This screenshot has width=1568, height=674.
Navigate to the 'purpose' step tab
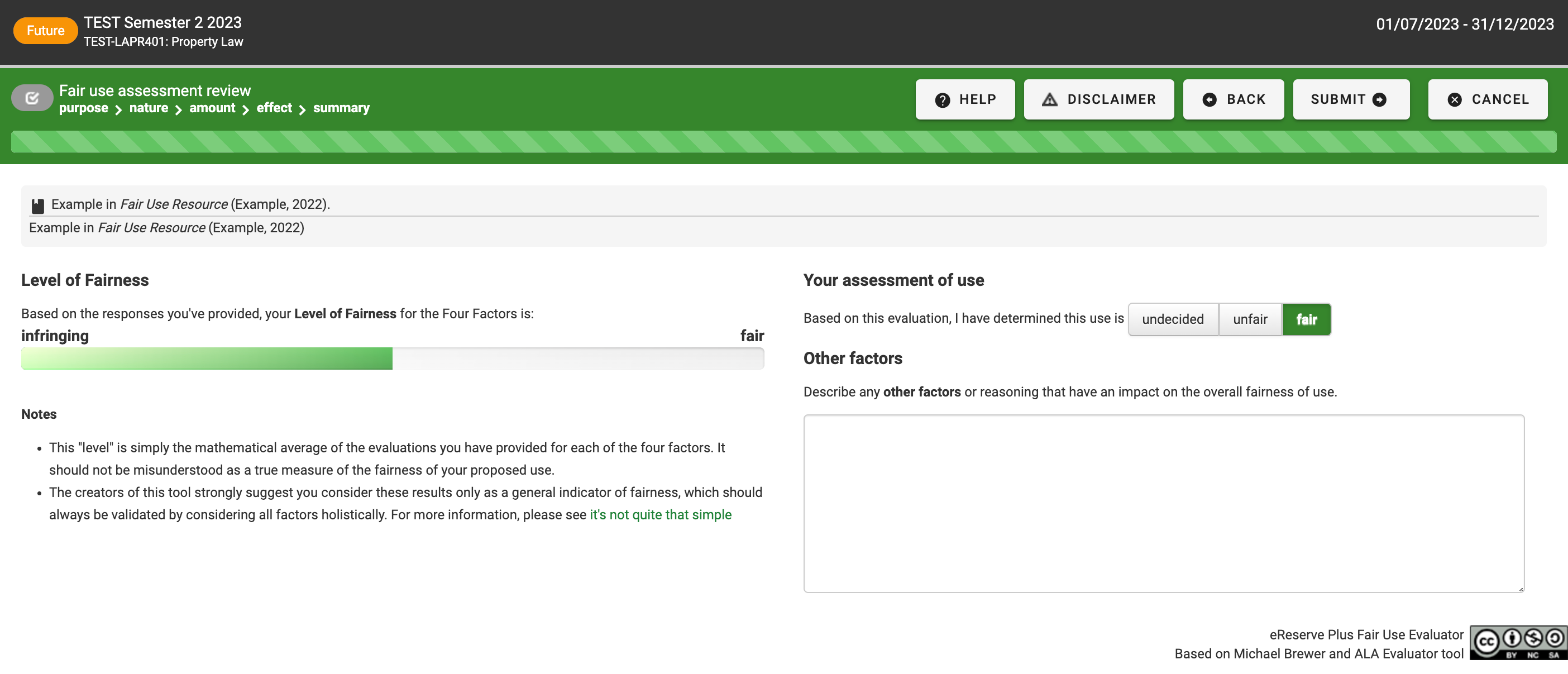pyautogui.click(x=84, y=108)
